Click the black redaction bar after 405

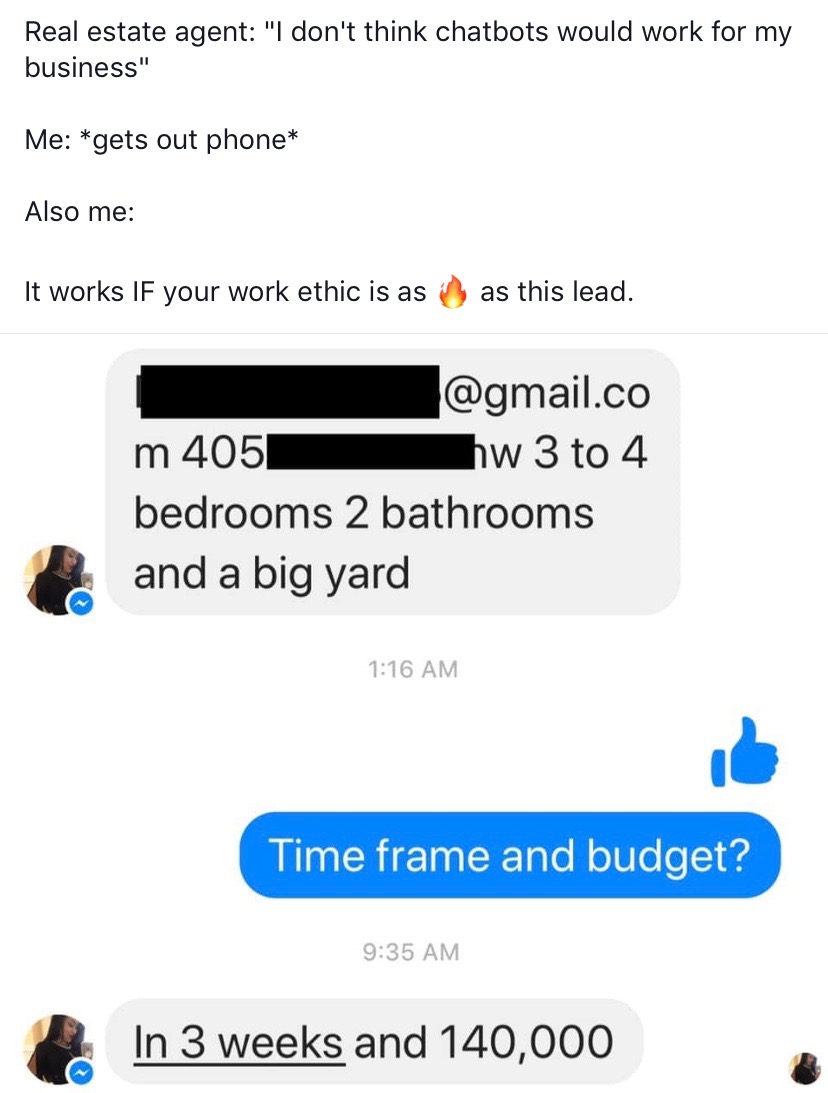(x=369, y=451)
